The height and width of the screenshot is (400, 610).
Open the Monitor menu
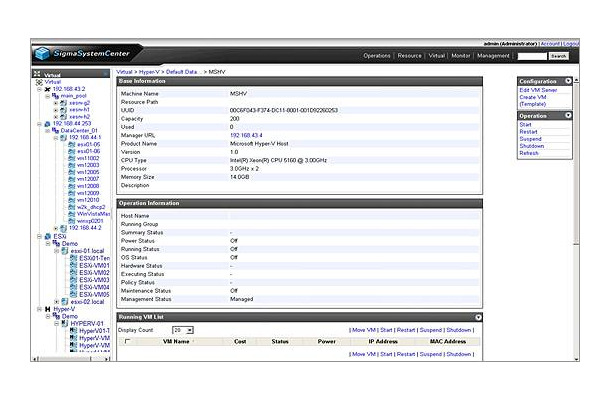[x=461, y=56]
